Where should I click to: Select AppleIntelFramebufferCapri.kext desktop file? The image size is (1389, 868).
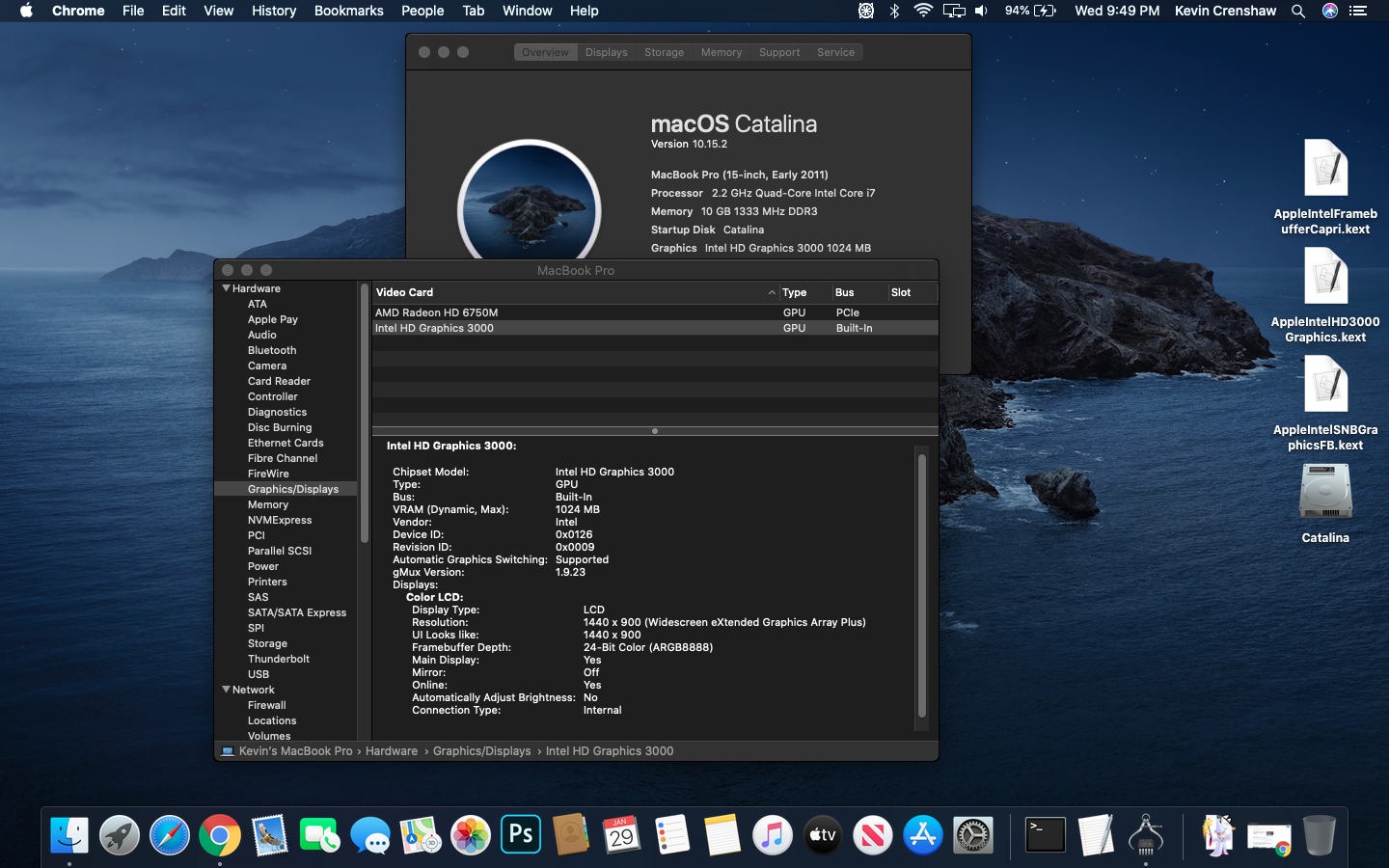tap(1325, 188)
